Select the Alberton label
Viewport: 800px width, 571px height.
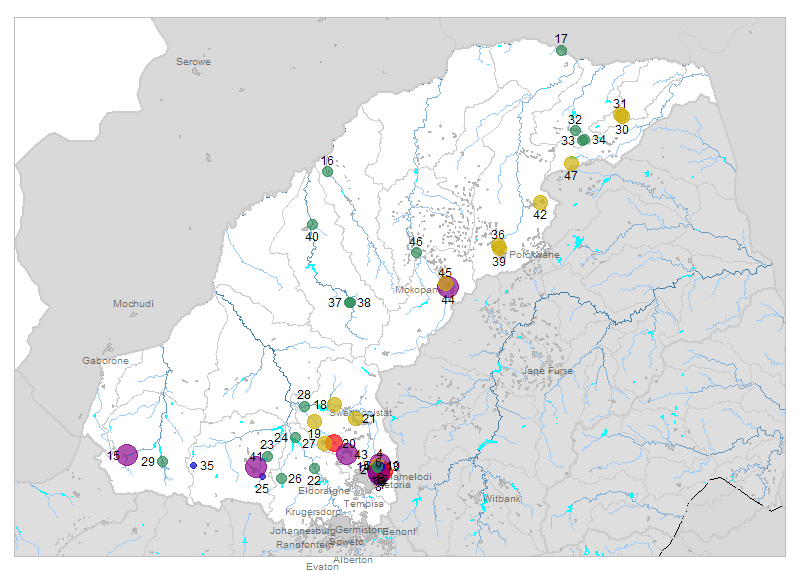353,560
